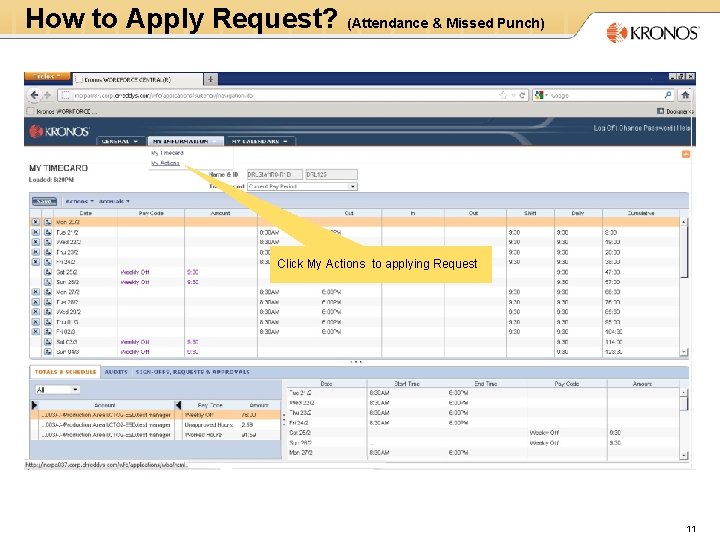Switch to the Audits tab
The height and width of the screenshot is (540, 720).
coord(116,372)
